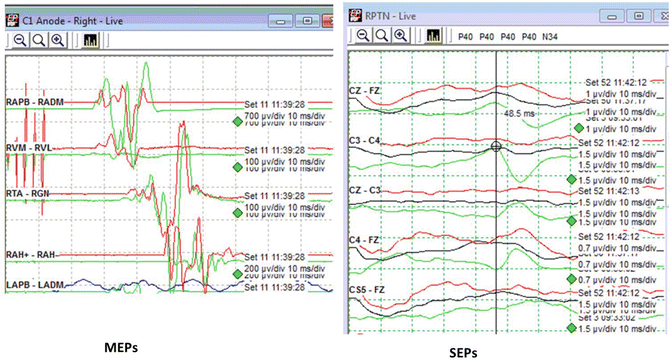
Task: Click zoom in icon in RPTN window
Action: click(x=401, y=36)
